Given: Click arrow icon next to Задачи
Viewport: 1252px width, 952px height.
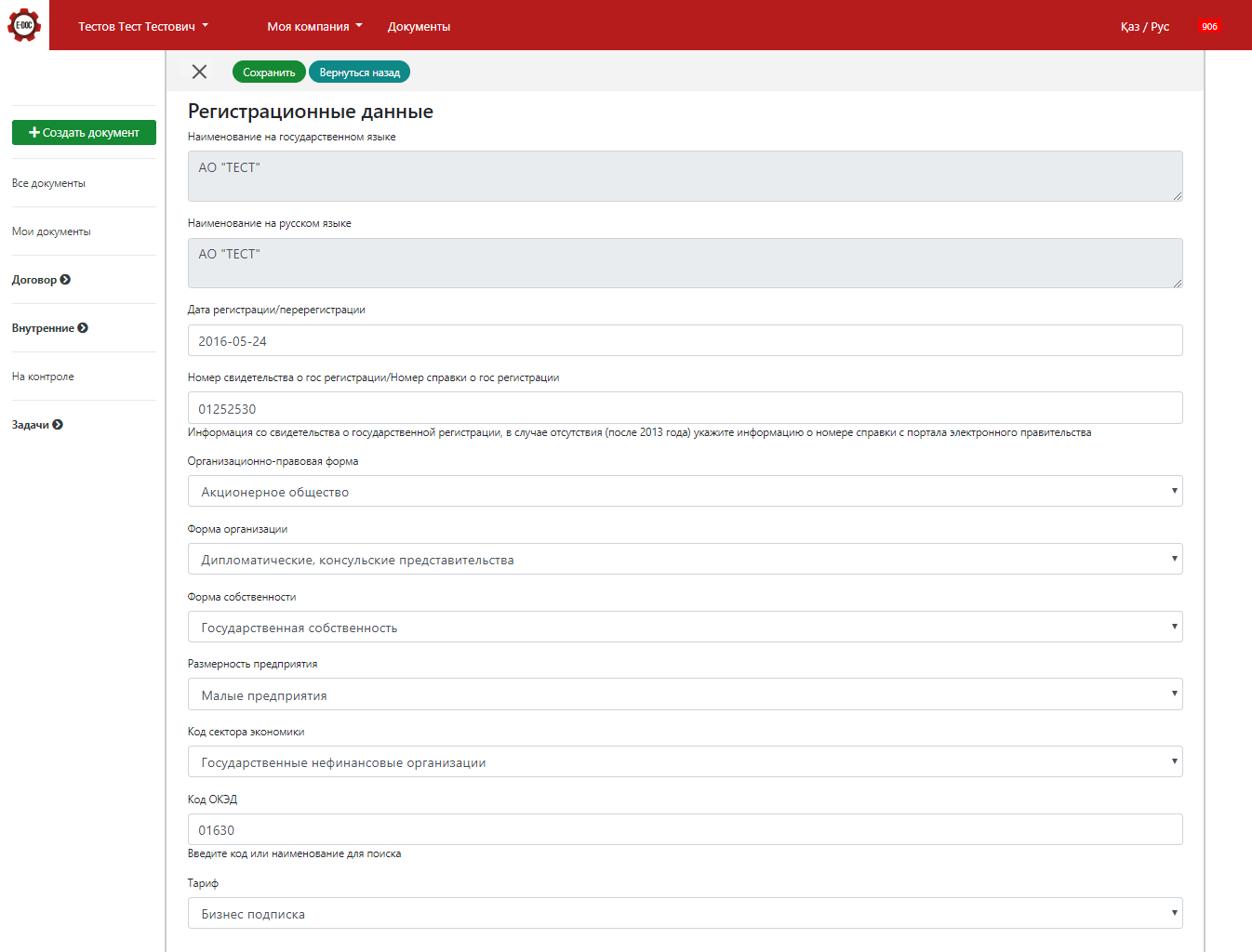Looking at the screenshot, I should click(x=58, y=425).
